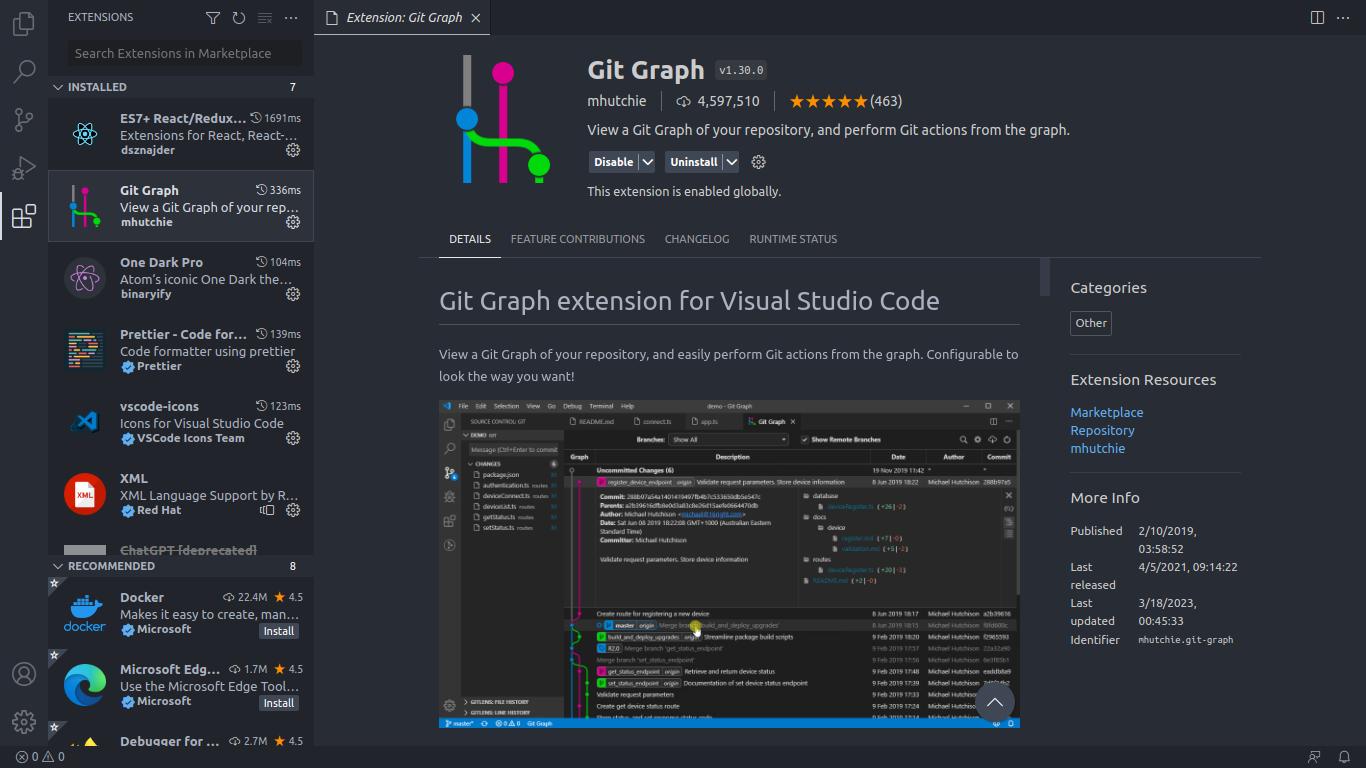The image size is (1366, 768).
Task: Close the Extension: Git Graph tab
Action: pos(475,18)
